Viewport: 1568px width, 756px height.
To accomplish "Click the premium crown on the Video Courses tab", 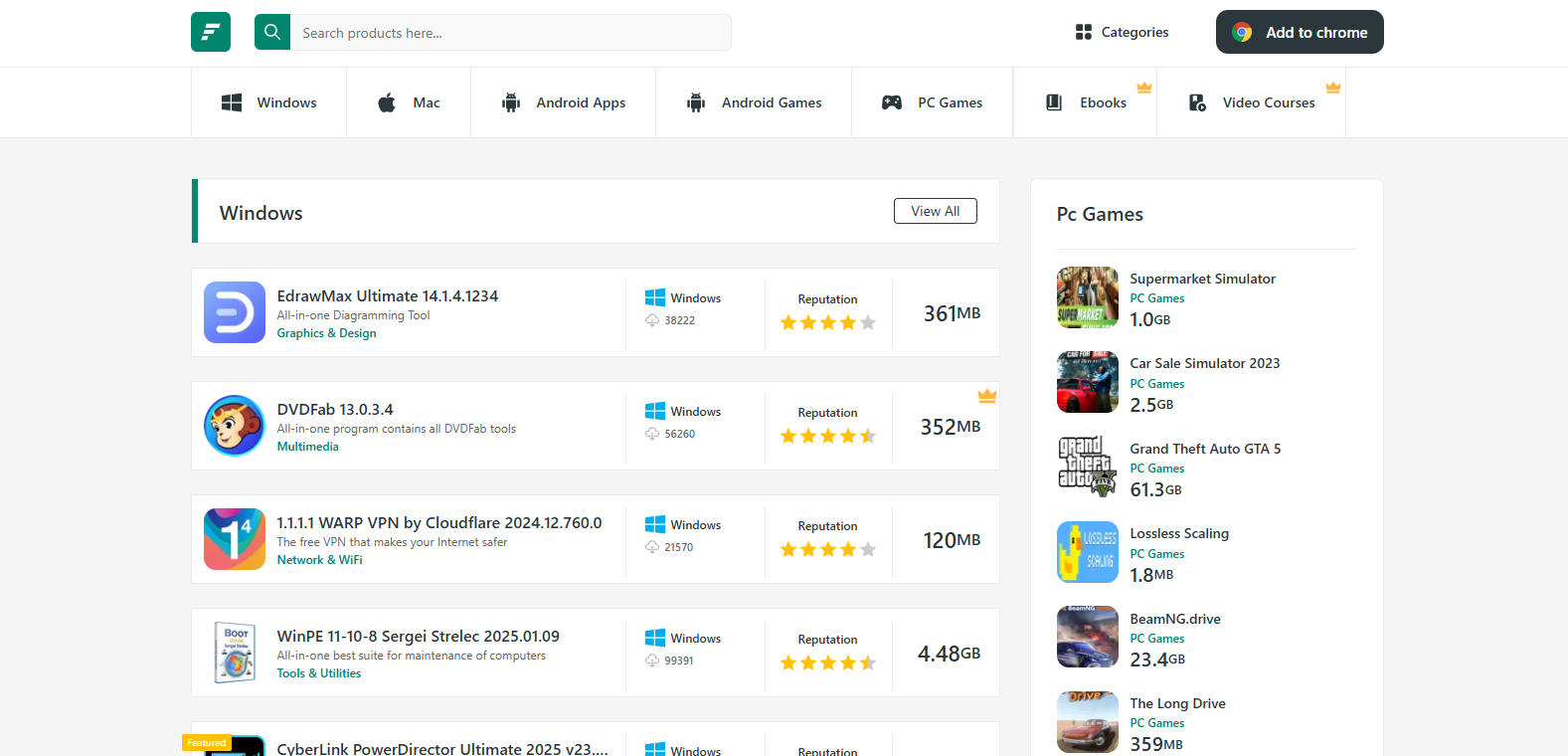I will coord(1333,88).
